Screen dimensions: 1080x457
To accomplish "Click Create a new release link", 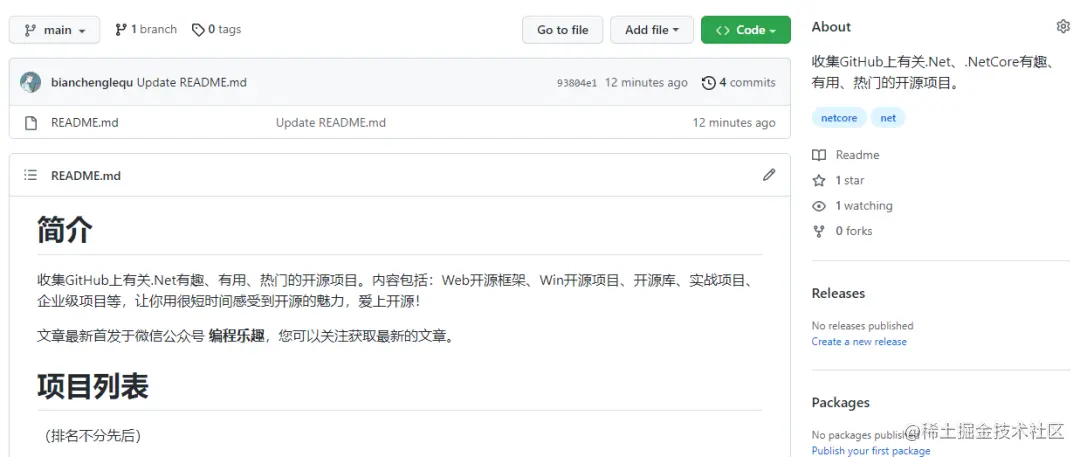I will 859,342.
